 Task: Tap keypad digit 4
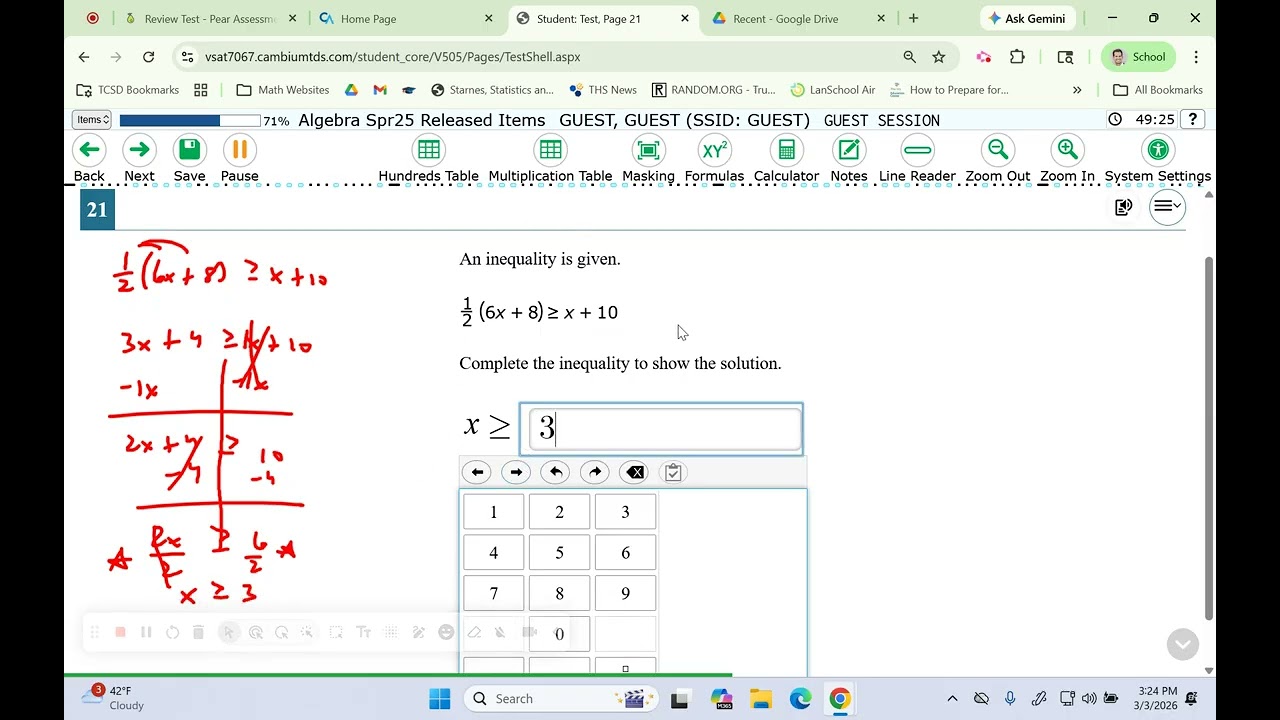[493, 553]
